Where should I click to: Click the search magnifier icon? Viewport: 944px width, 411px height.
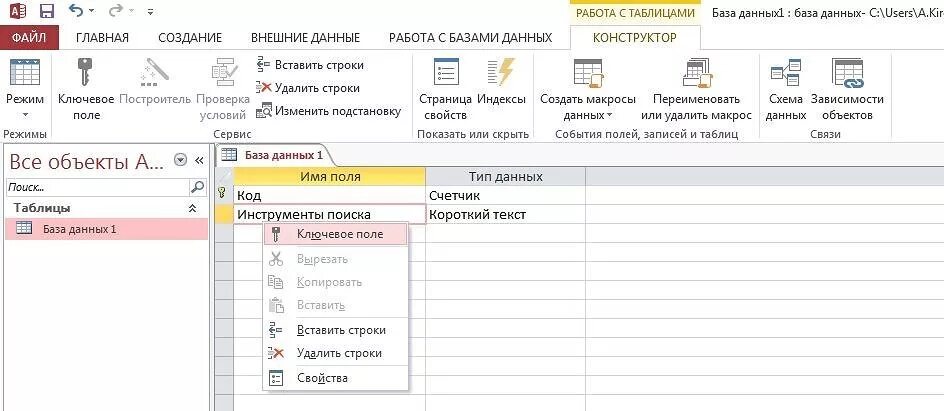(198, 187)
